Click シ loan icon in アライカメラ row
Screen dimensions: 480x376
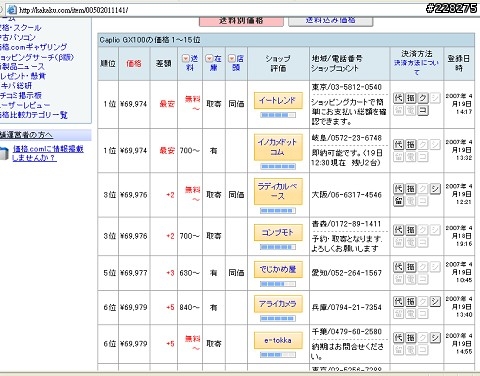(435, 301)
